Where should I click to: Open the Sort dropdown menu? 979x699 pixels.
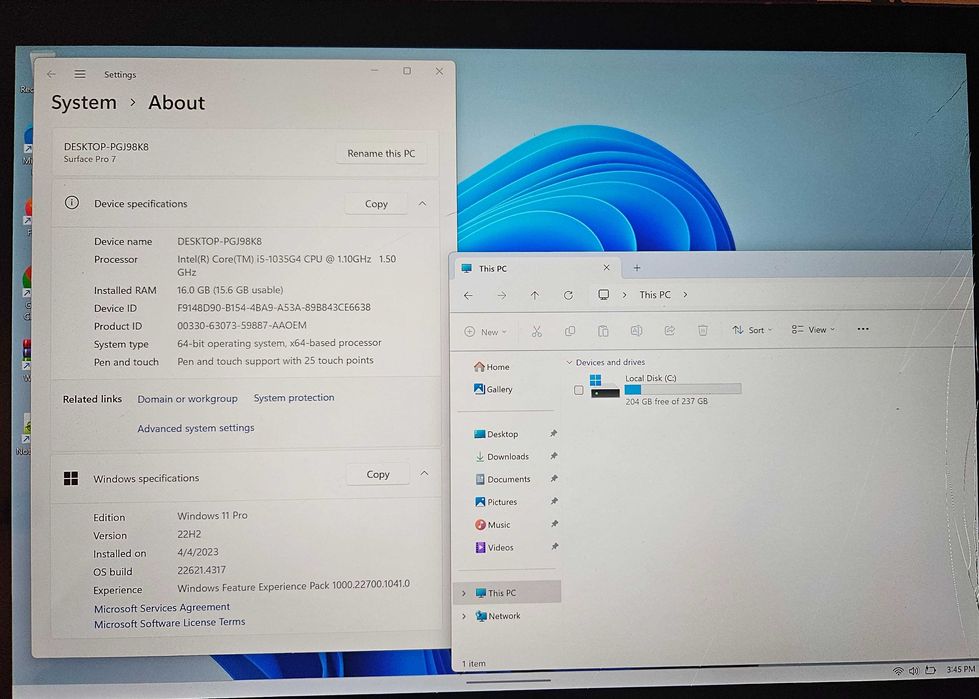pos(752,330)
